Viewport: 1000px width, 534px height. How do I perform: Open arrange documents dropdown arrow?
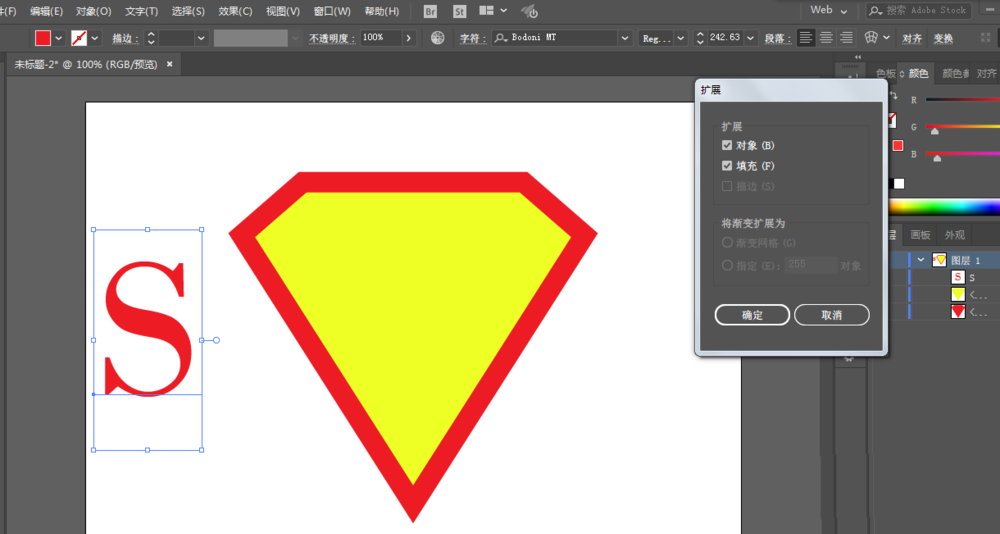click(x=504, y=11)
